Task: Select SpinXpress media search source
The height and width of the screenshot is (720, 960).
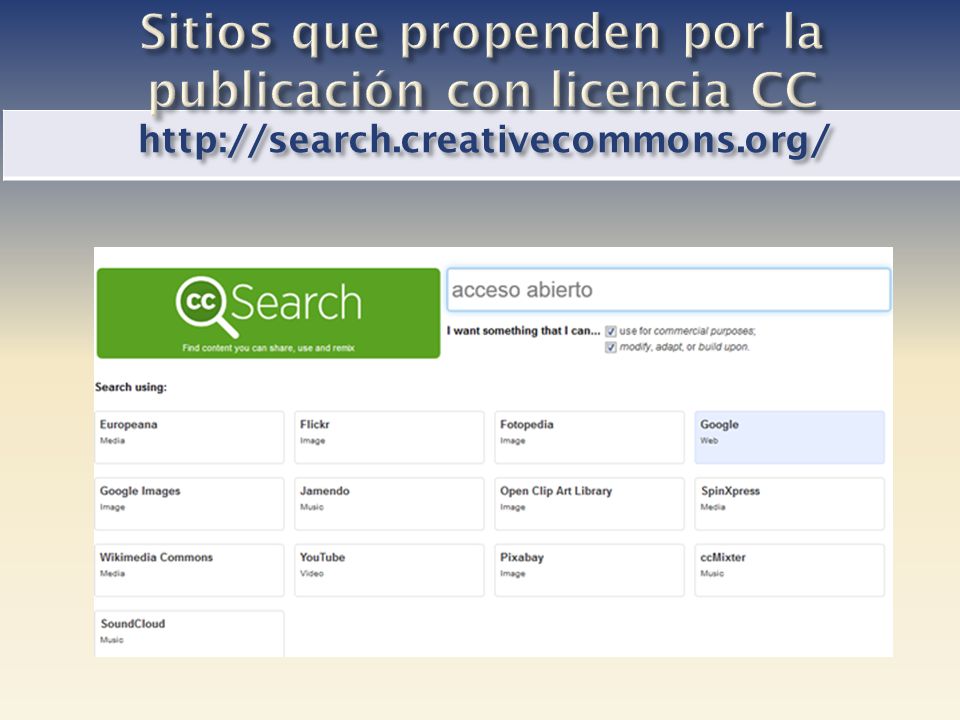Action: (790, 504)
